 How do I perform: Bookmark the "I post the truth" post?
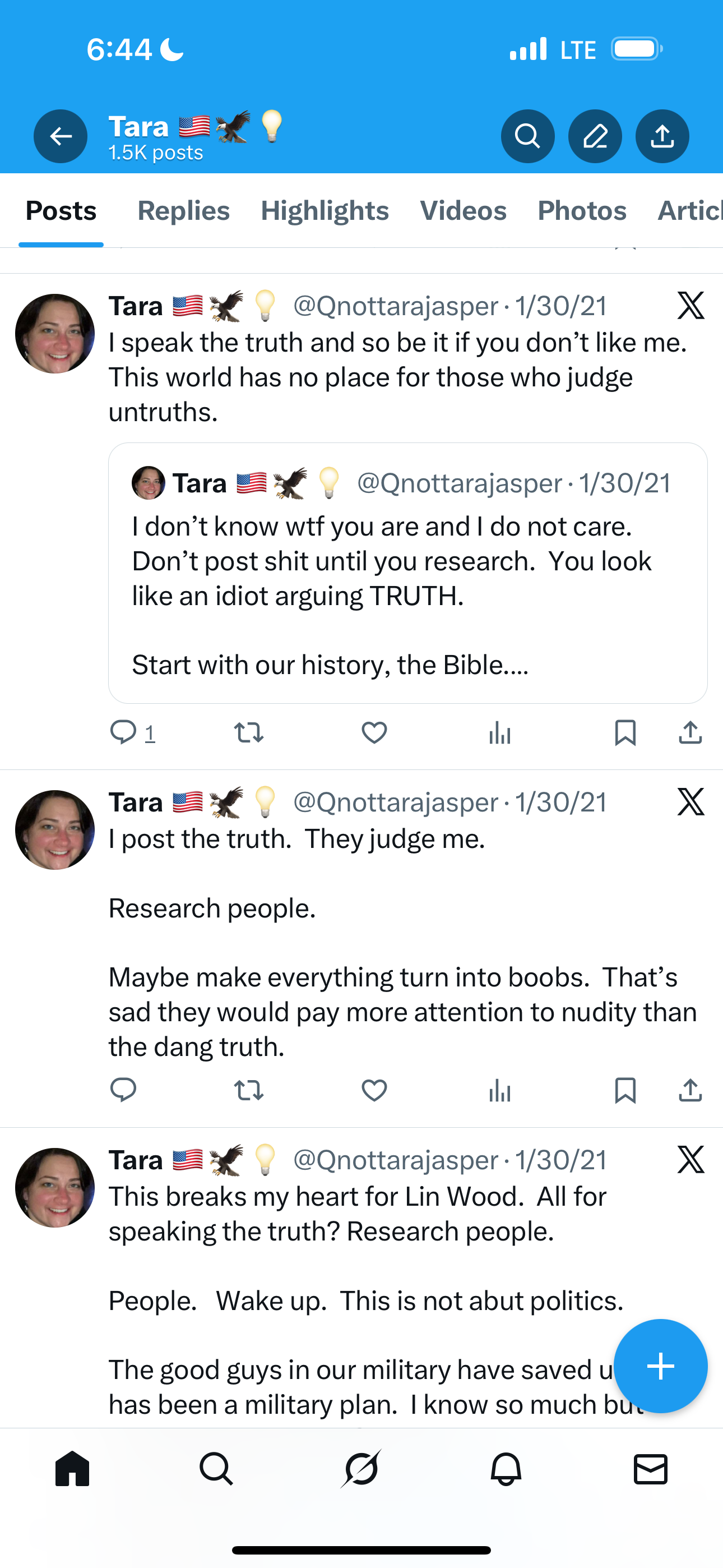click(625, 1090)
